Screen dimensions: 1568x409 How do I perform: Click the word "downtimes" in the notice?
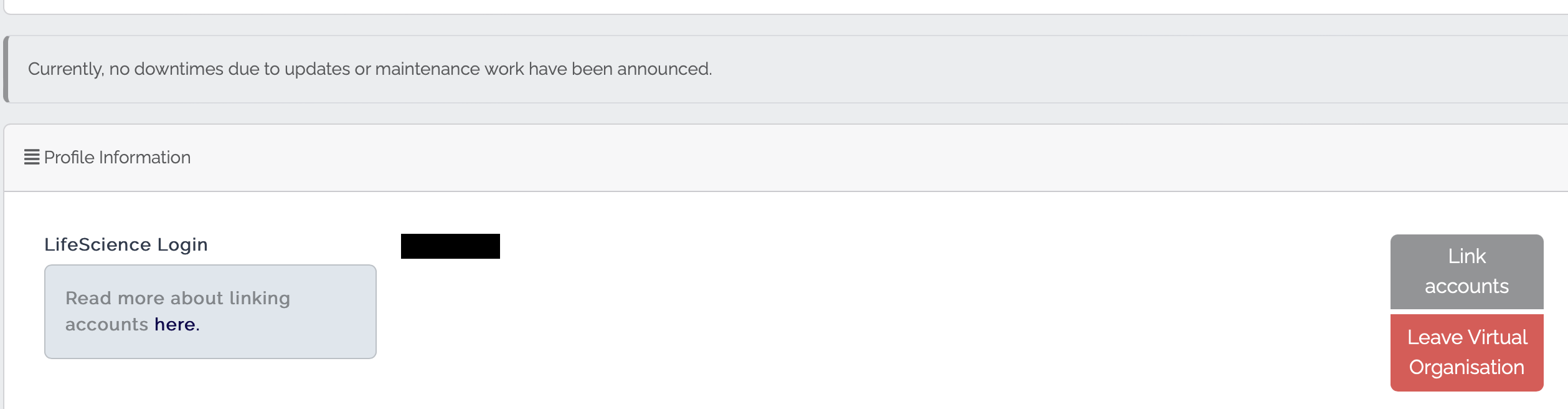coord(179,69)
